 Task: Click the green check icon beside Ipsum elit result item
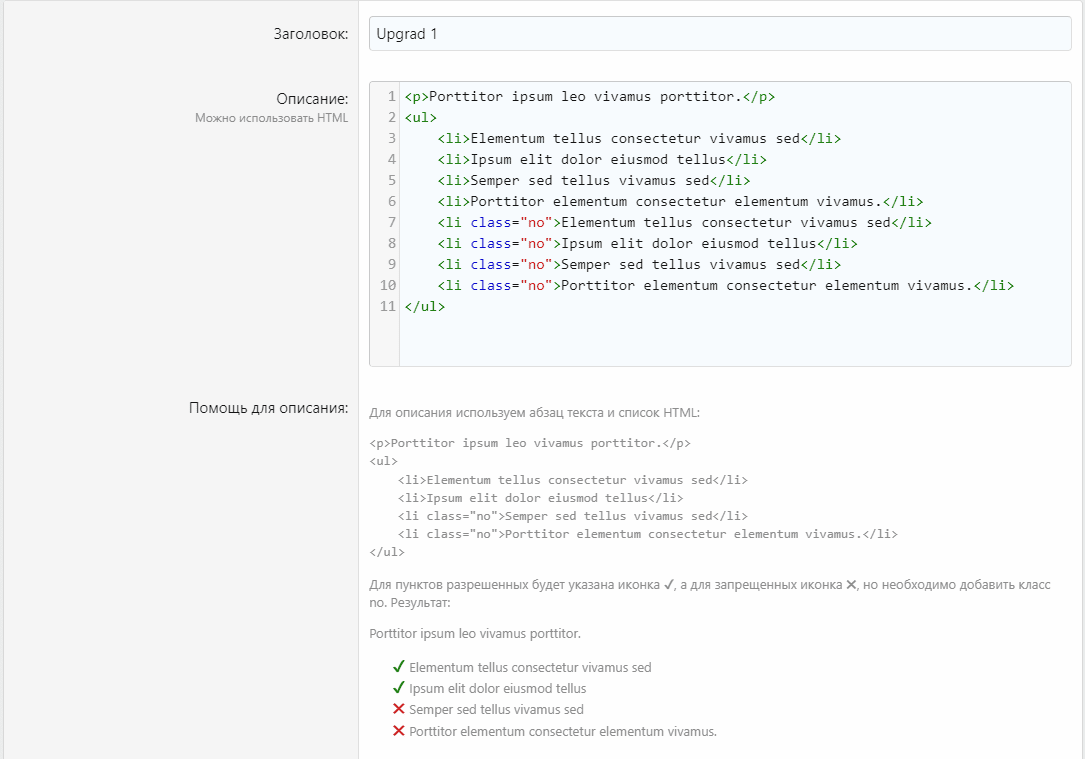click(x=398, y=688)
